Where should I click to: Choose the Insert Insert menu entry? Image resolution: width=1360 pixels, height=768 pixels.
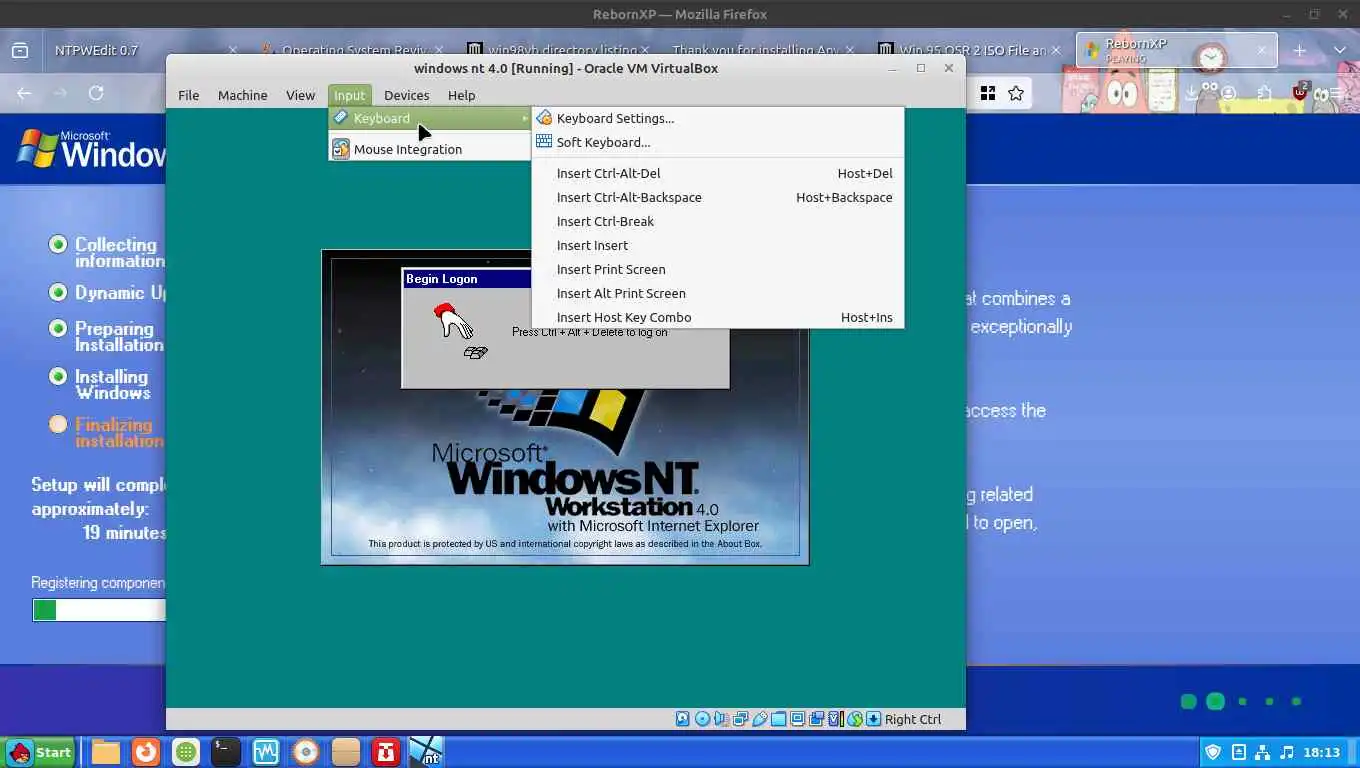point(718,245)
